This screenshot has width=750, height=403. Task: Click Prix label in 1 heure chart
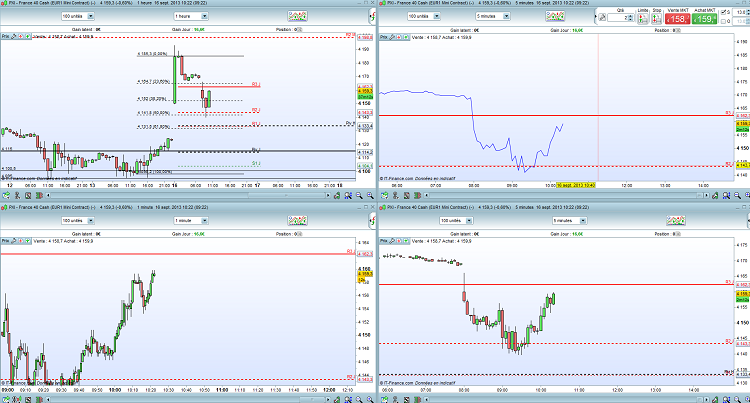tap(5, 36)
